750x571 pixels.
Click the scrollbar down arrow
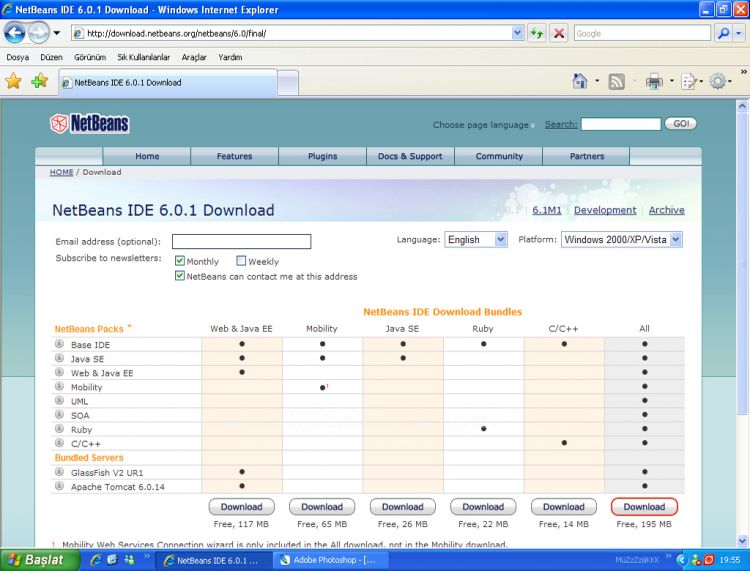coord(742,540)
